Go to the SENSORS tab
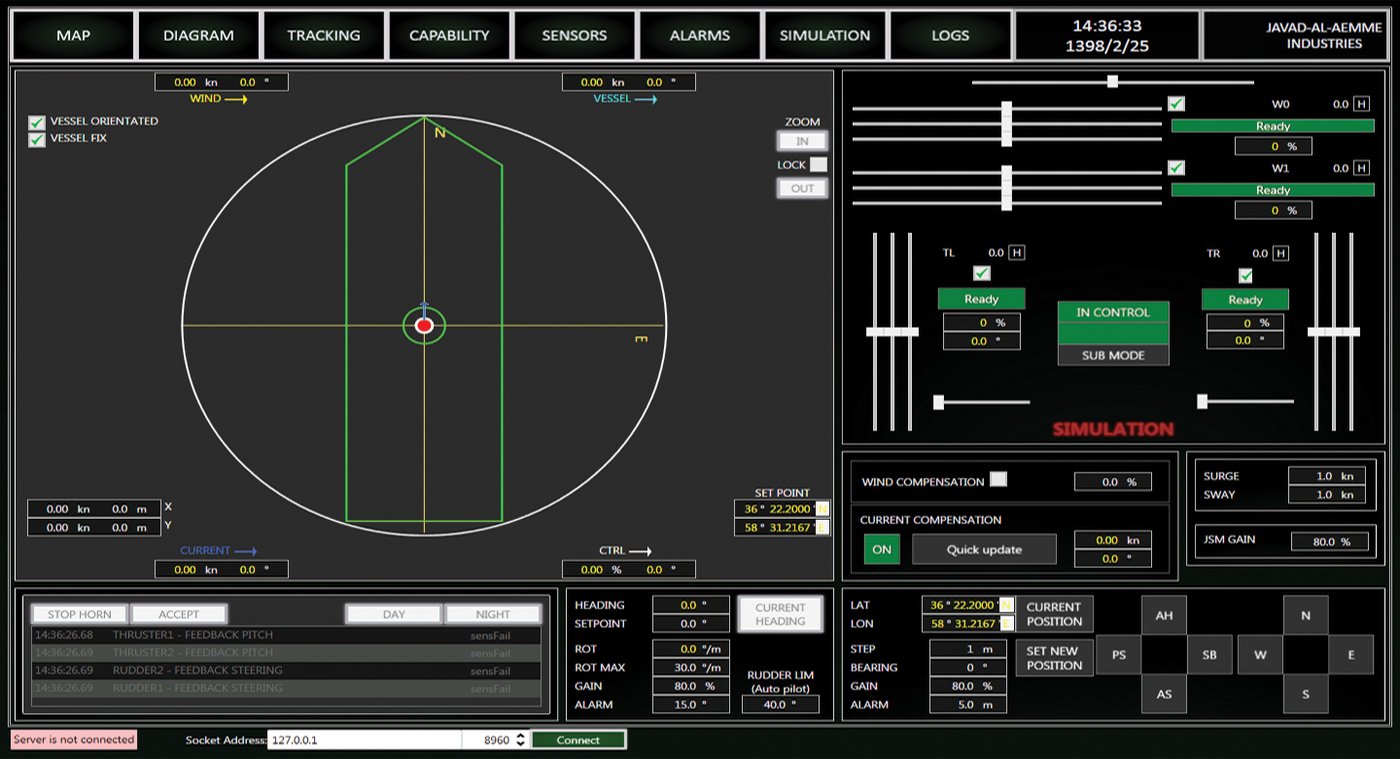 (574, 35)
